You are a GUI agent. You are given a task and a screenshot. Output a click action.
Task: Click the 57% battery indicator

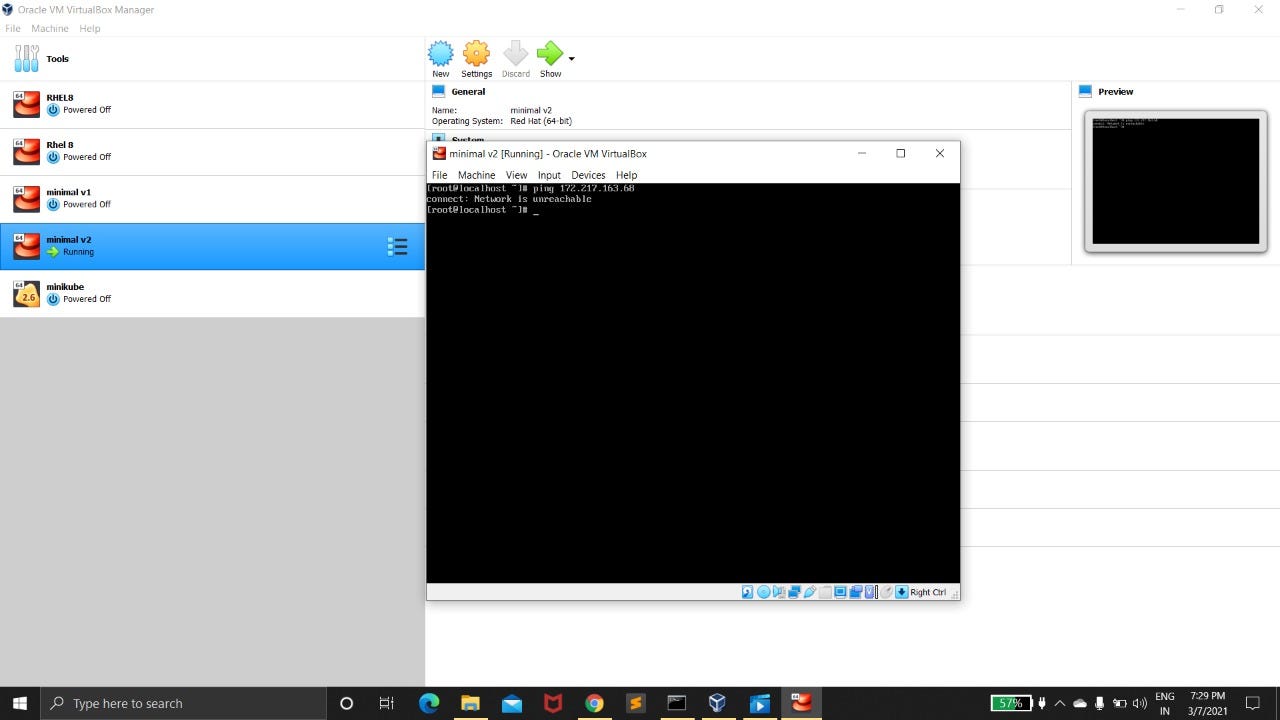click(x=1010, y=703)
